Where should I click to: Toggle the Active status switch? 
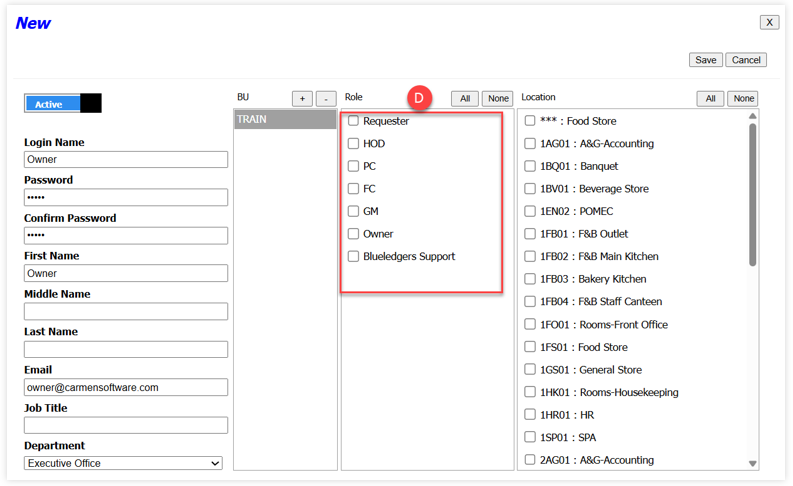[63, 103]
